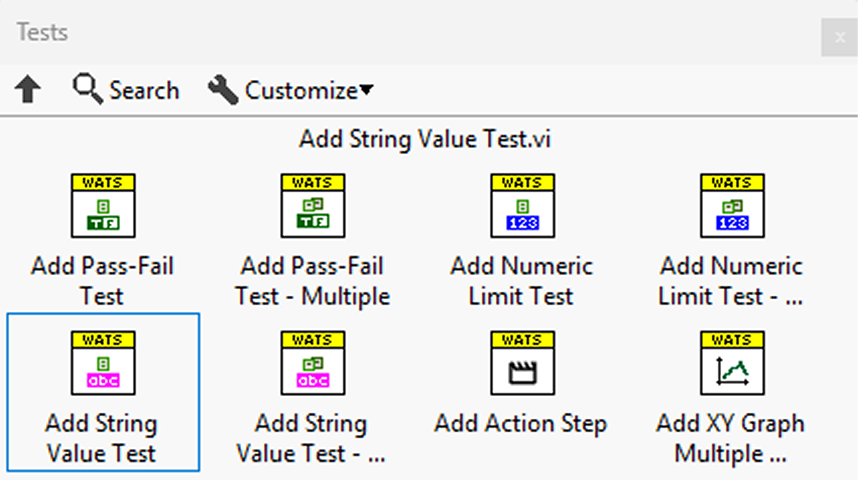This screenshot has width=858, height=480.
Task: Expand the Customize dropdown arrow
Action: (366, 91)
